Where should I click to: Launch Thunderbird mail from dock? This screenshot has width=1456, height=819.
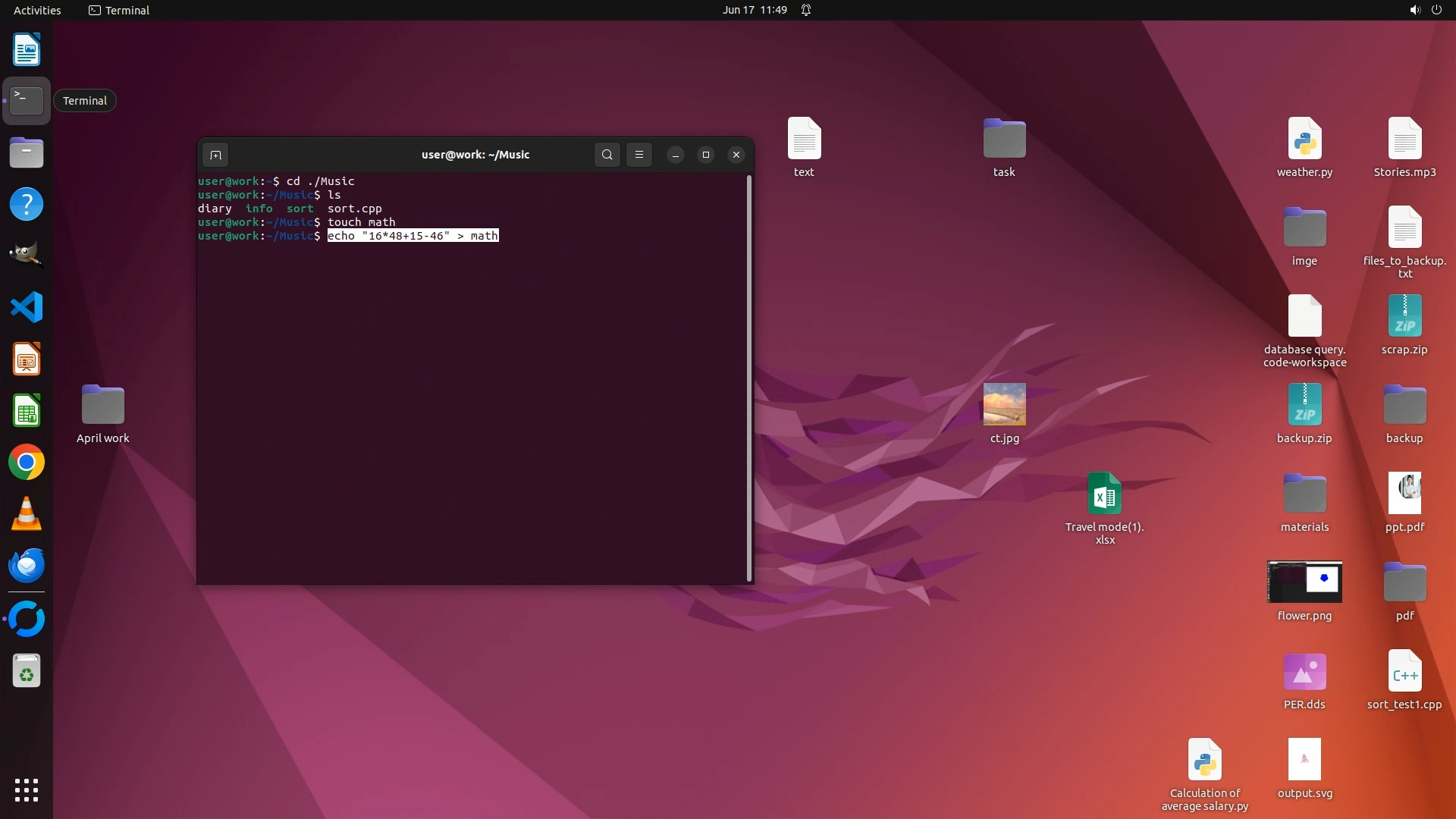[x=27, y=566]
